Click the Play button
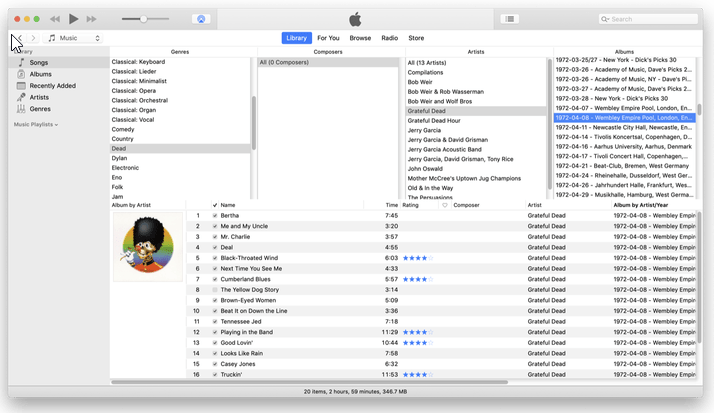Viewport: 714px width, 413px height. pos(73,19)
